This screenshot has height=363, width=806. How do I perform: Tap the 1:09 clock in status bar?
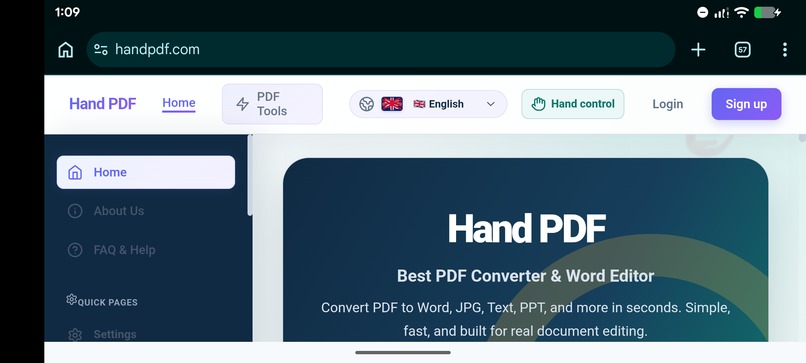point(67,12)
